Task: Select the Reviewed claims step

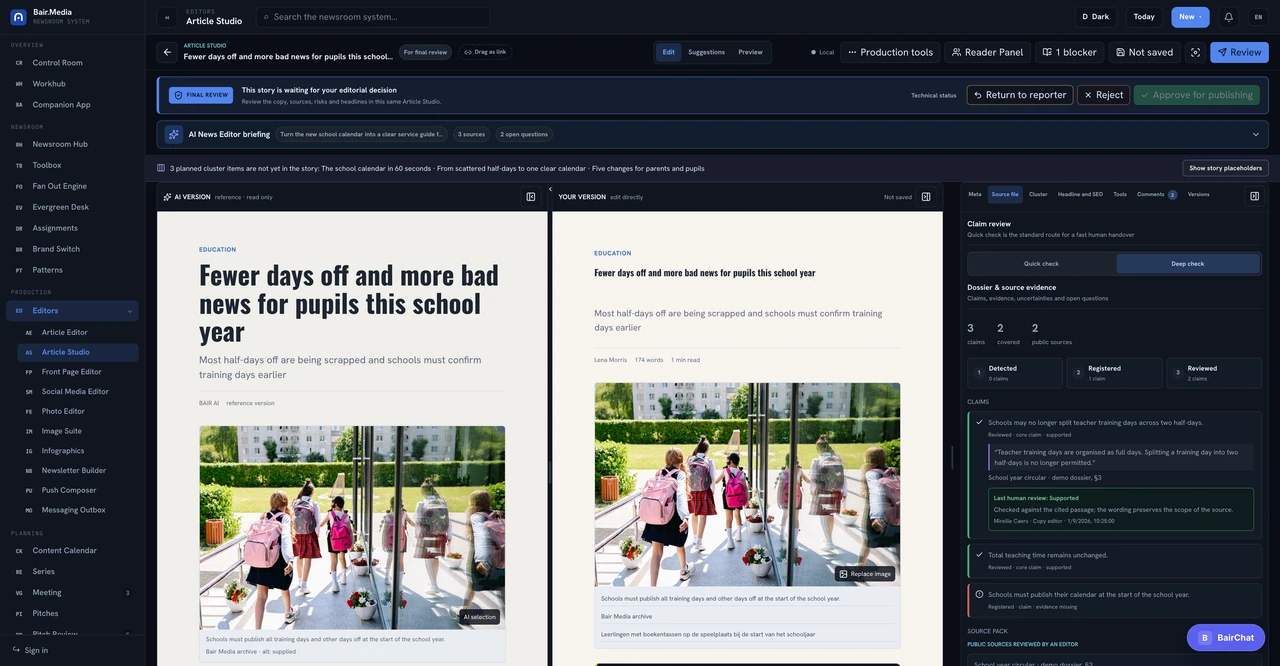Action: coord(1213,373)
